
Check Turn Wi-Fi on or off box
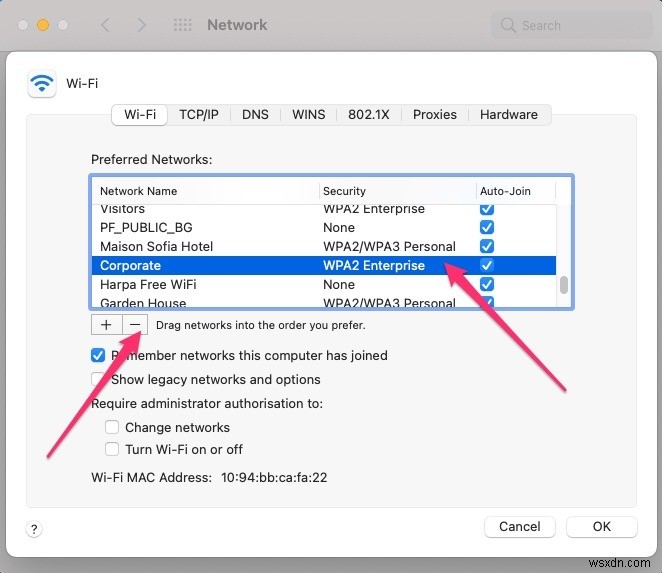coord(112,449)
